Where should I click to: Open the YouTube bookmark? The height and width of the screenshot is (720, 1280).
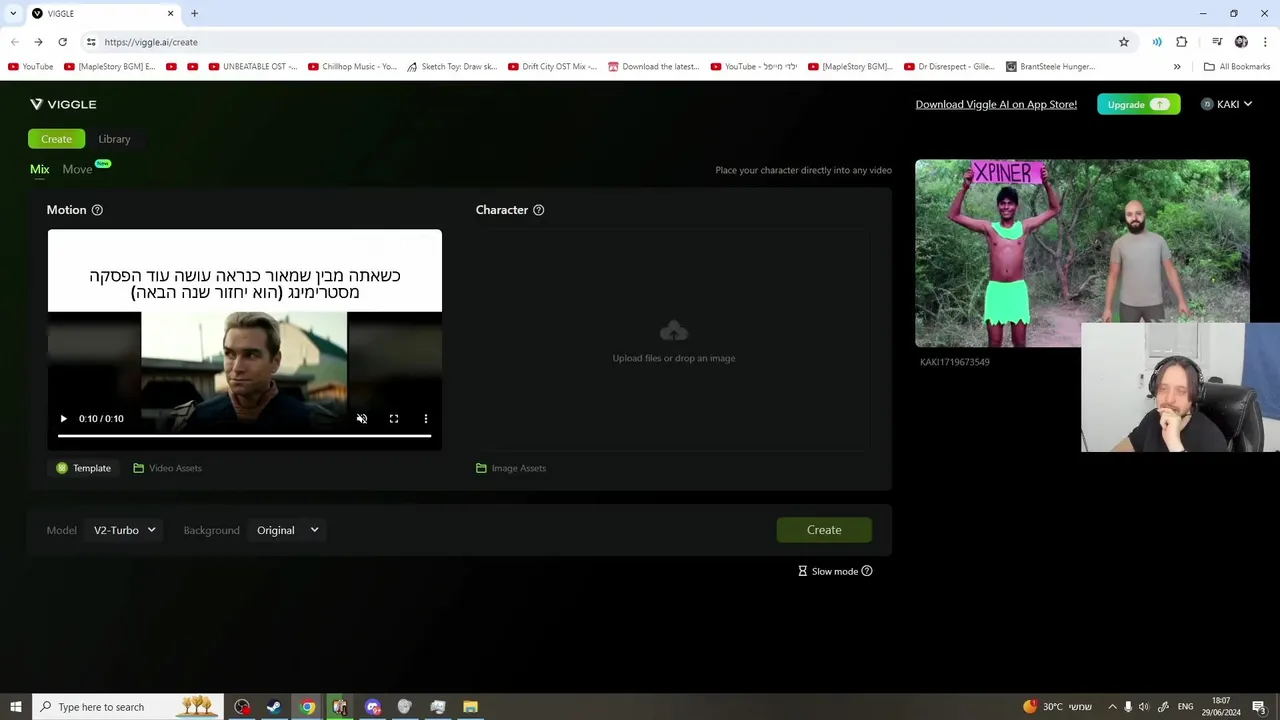point(31,67)
